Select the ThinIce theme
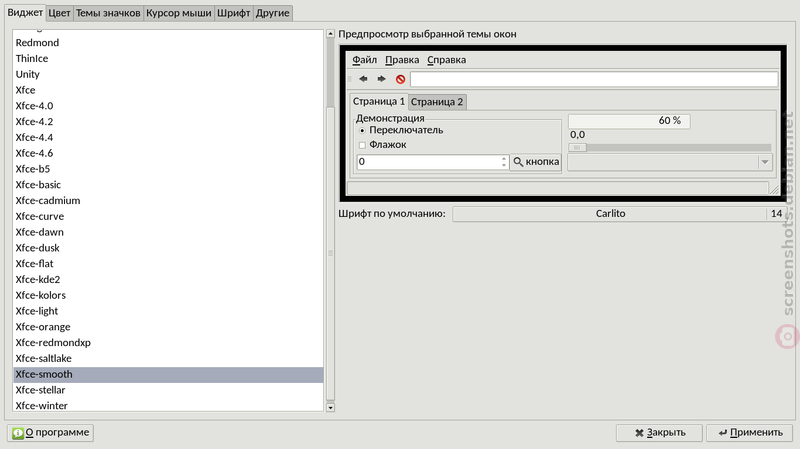The height and width of the screenshot is (449, 800). click(168, 59)
